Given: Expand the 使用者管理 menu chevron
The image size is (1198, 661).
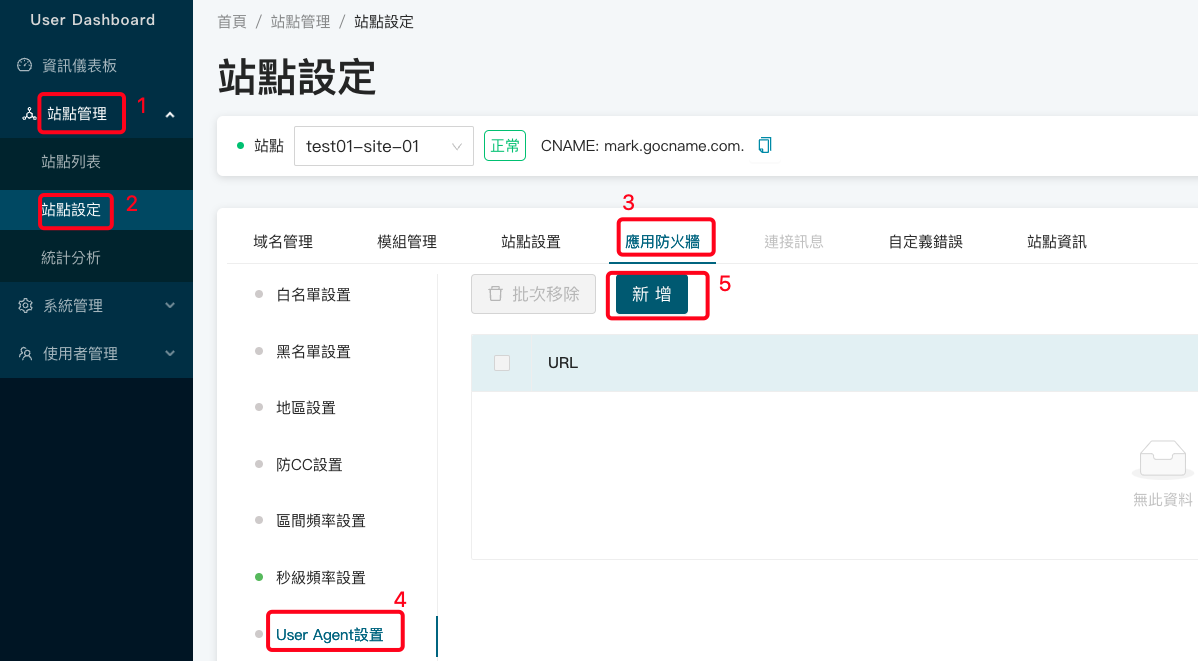Looking at the screenshot, I should click(170, 354).
